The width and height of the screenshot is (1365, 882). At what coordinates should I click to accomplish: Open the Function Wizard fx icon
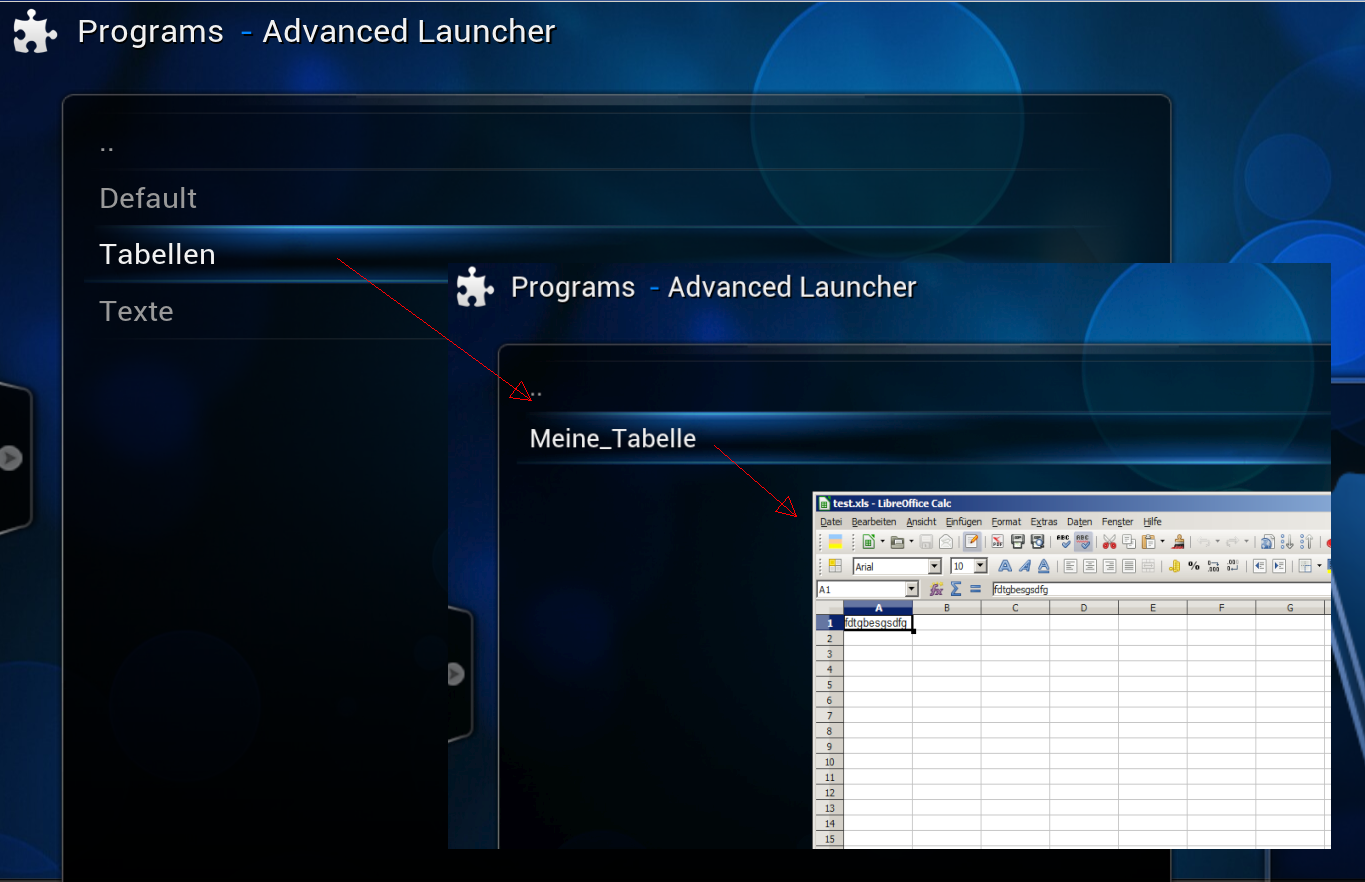click(936, 590)
